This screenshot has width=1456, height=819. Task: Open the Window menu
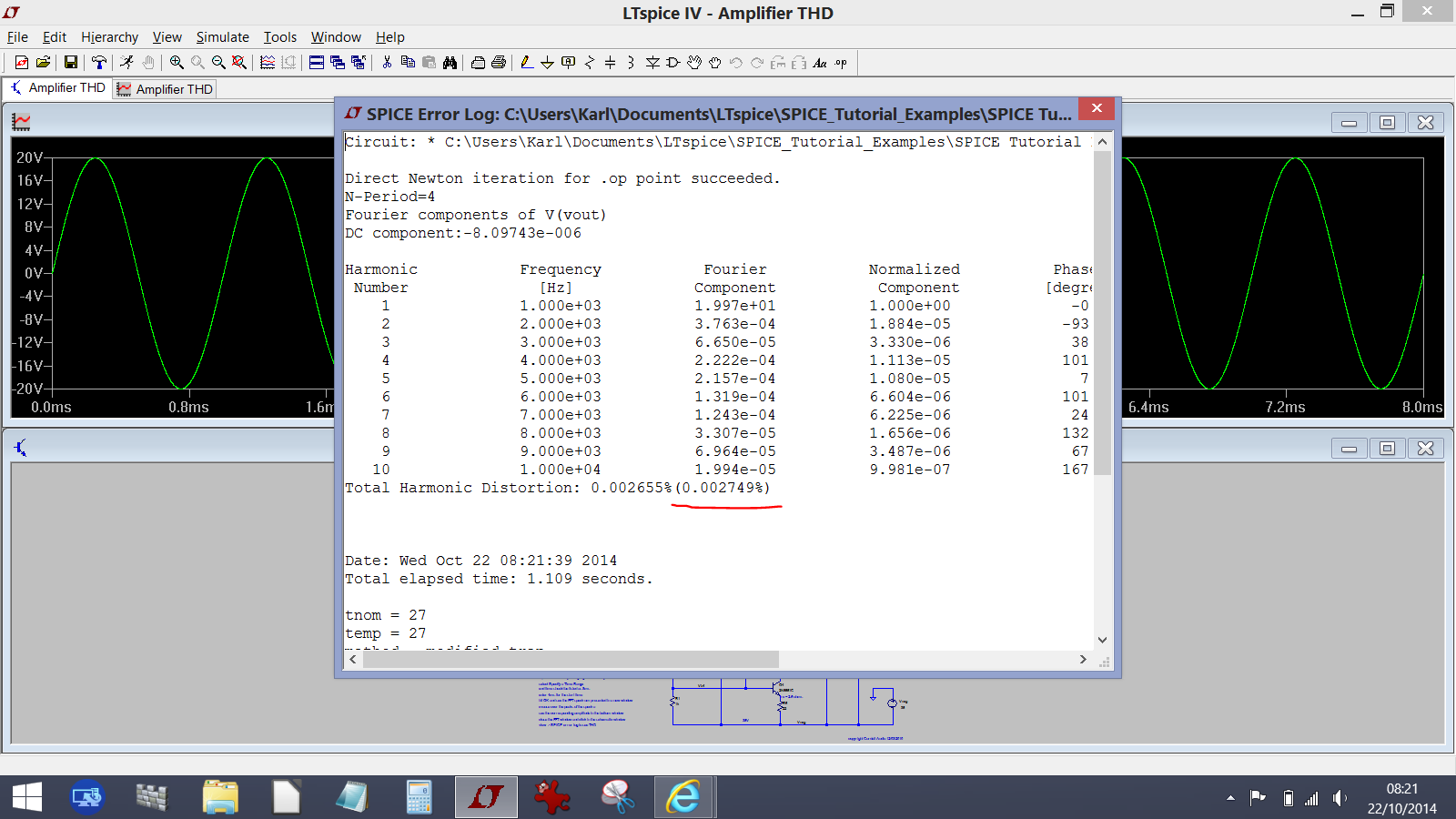(336, 37)
